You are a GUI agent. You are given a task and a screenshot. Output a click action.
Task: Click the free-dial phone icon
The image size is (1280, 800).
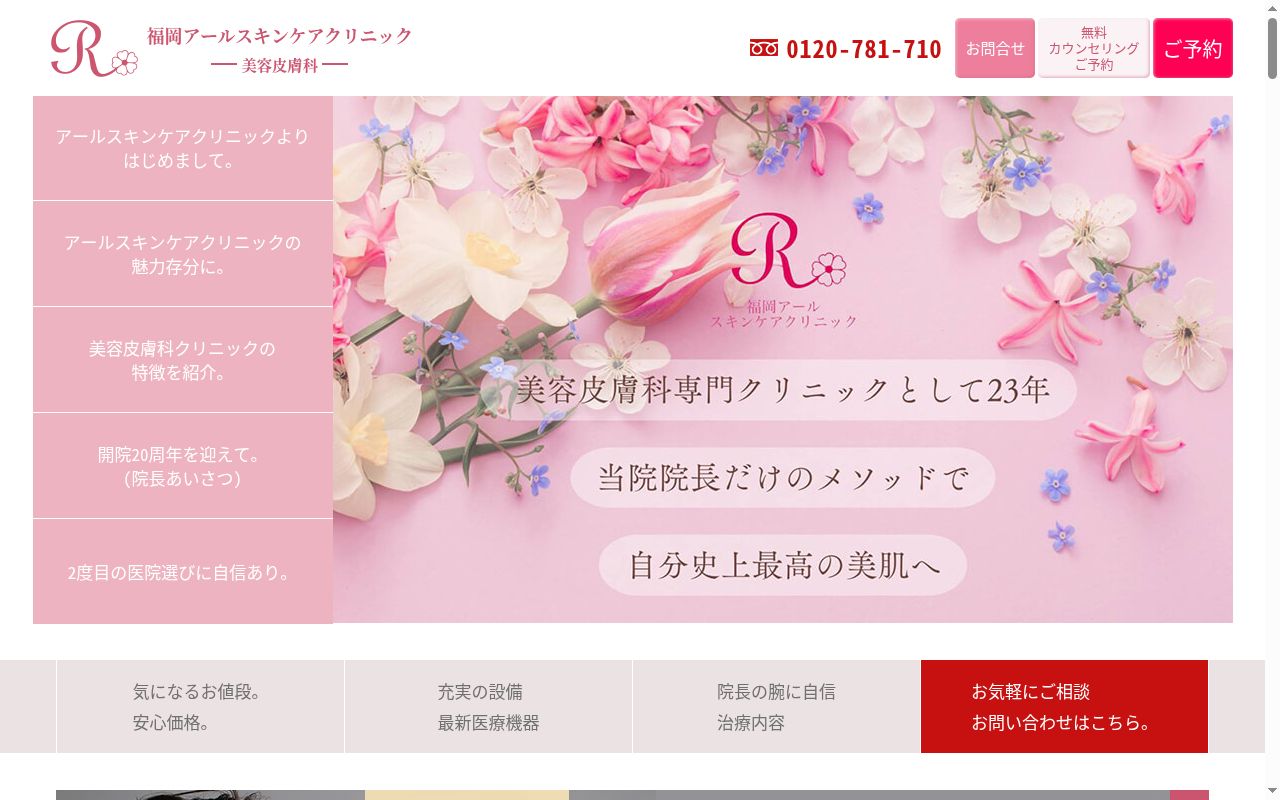[764, 48]
